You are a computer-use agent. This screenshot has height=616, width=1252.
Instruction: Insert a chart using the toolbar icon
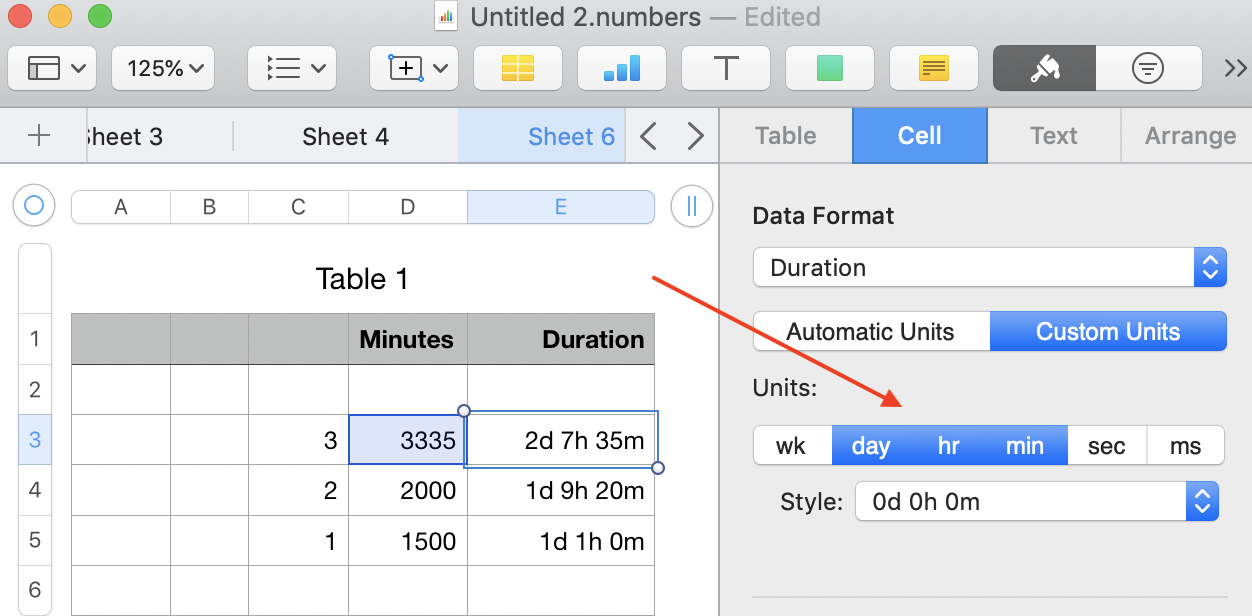tap(621, 68)
